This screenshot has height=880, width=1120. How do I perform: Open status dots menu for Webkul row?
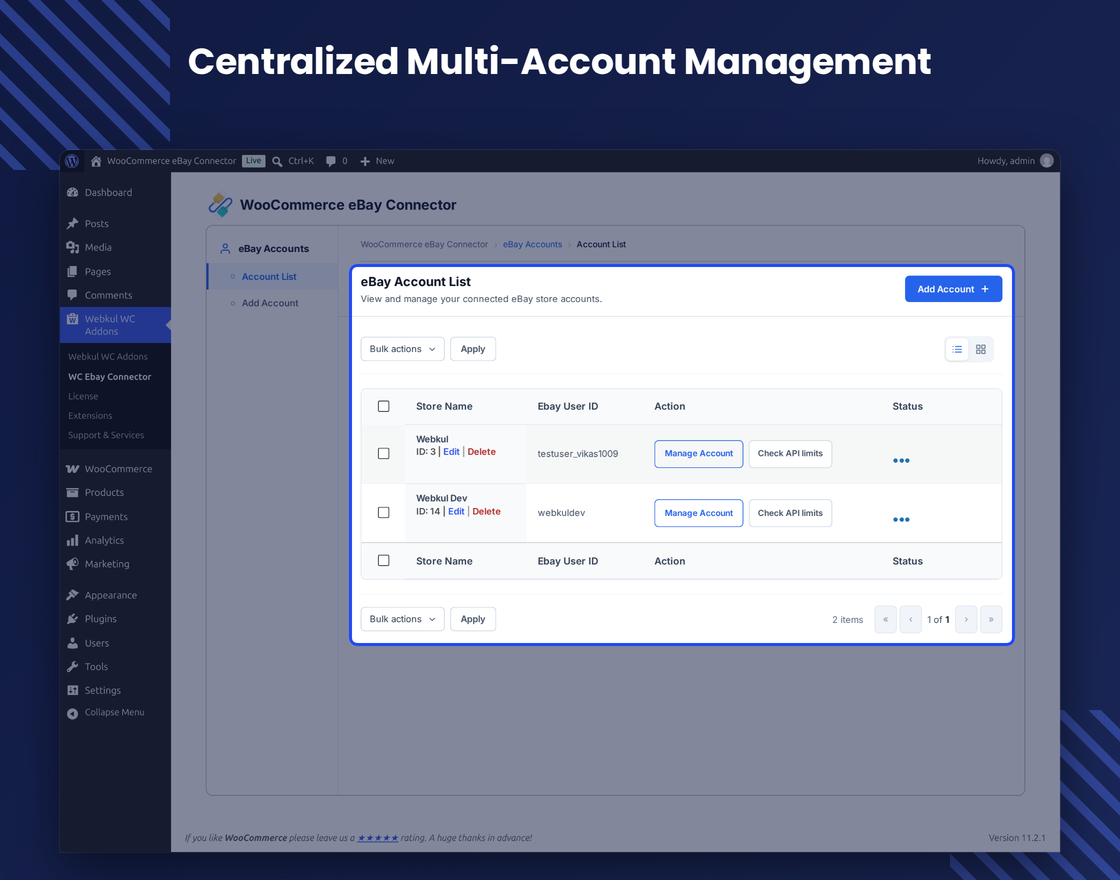[x=901, y=460]
